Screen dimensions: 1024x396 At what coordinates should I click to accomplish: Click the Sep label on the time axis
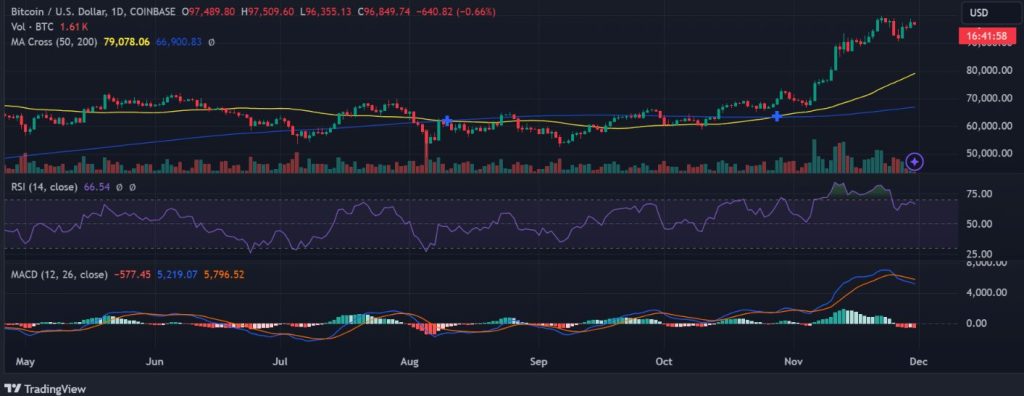point(538,361)
